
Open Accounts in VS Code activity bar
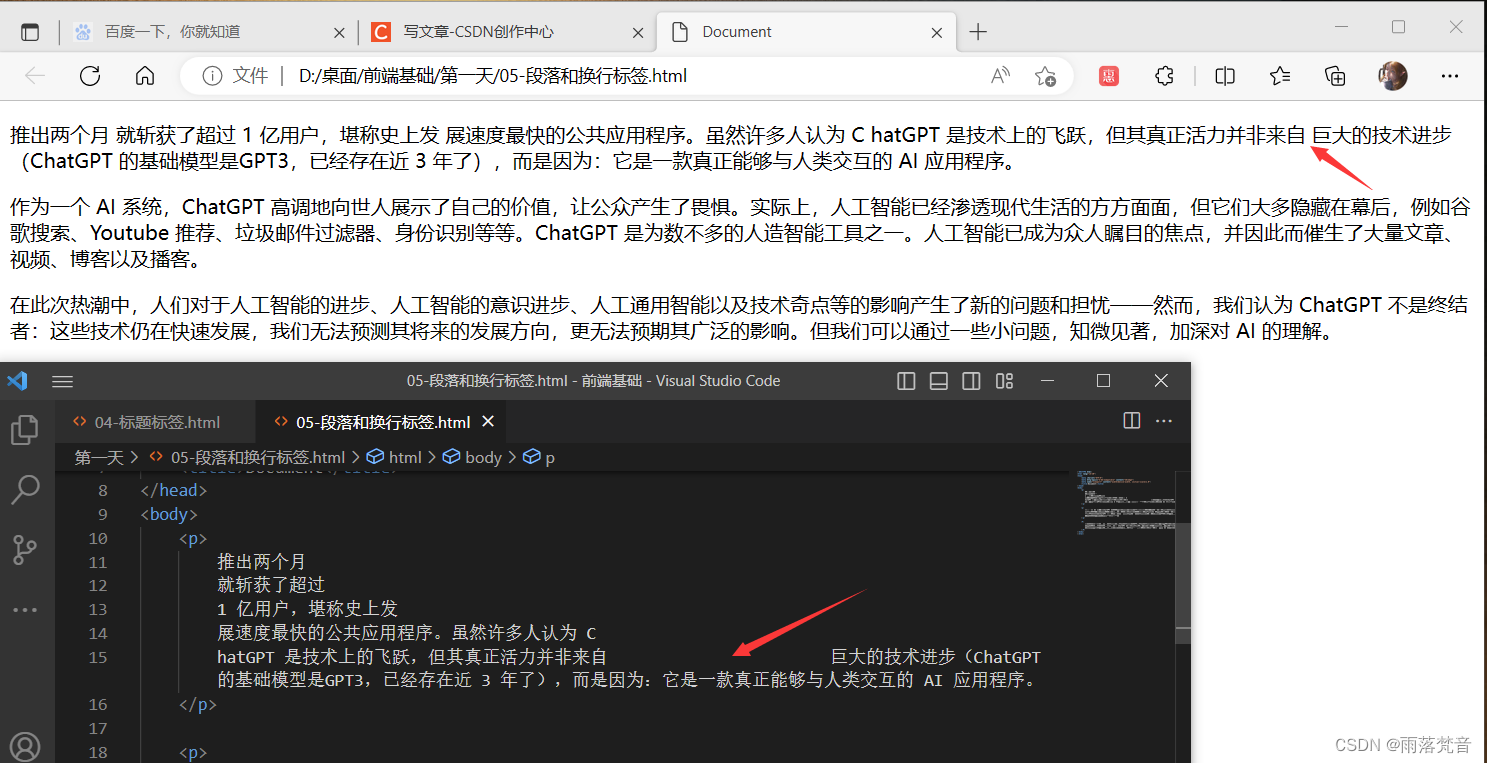click(24, 745)
